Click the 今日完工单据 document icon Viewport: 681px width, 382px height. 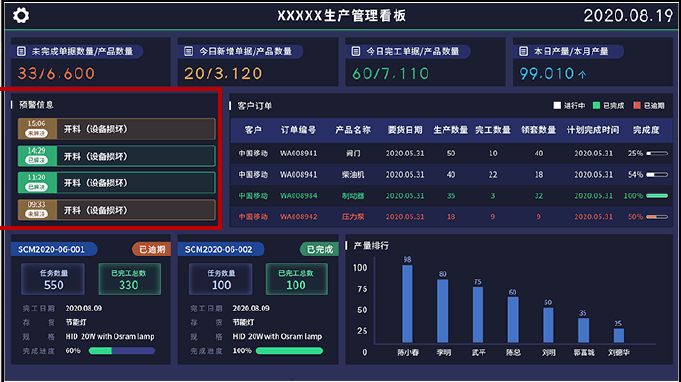[x=356, y=52]
